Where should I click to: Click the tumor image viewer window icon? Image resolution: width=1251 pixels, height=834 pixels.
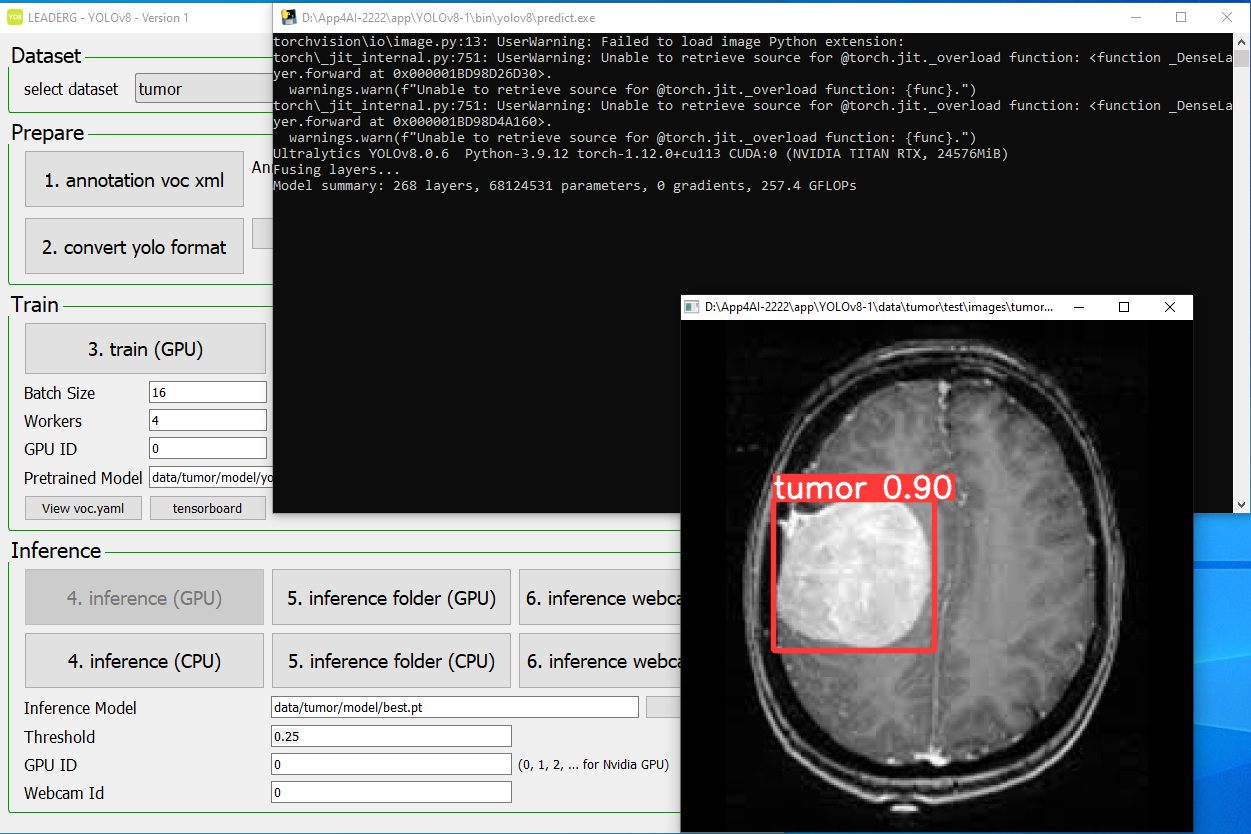click(692, 307)
